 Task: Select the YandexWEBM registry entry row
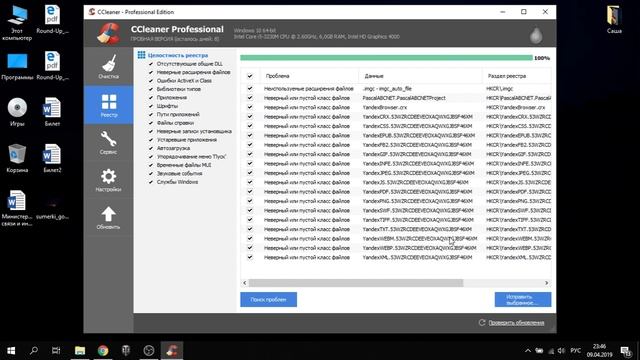coord(396,238)
